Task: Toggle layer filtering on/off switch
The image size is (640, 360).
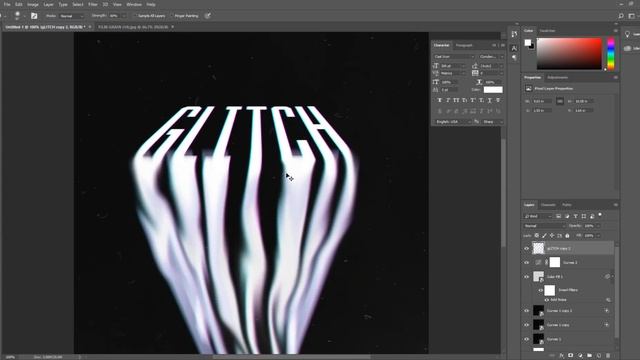Action: [600, 214]
